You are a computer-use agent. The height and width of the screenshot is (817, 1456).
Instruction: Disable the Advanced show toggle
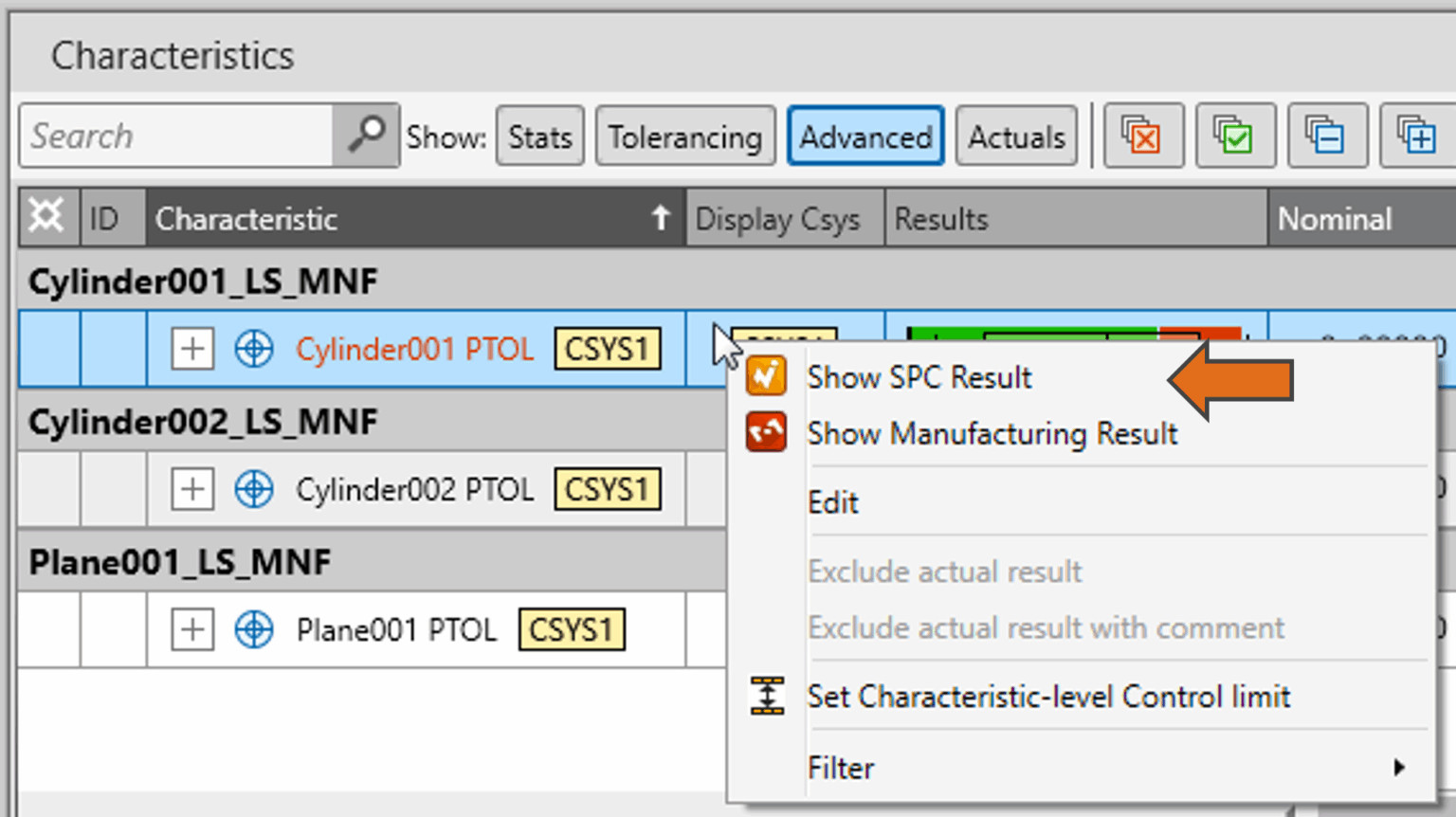click(864, 137)
